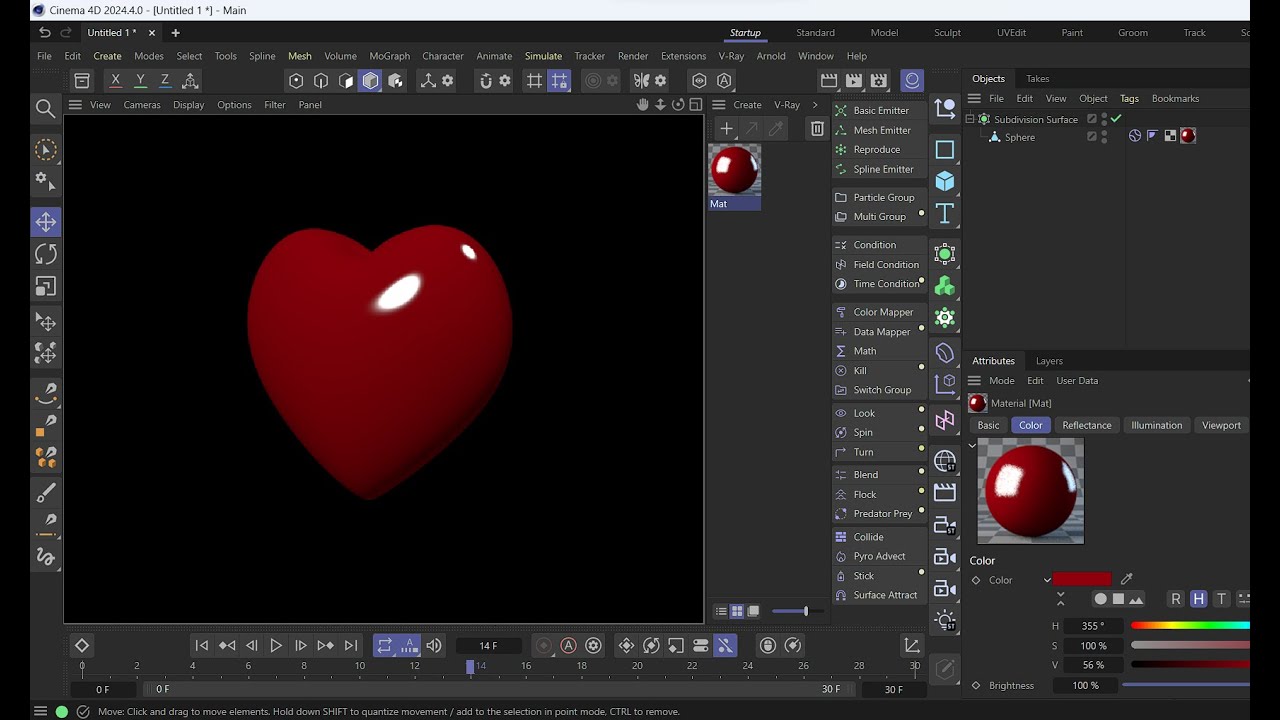Go to start of animation
Screen dimensions: 1280x720
pos(202,646)
